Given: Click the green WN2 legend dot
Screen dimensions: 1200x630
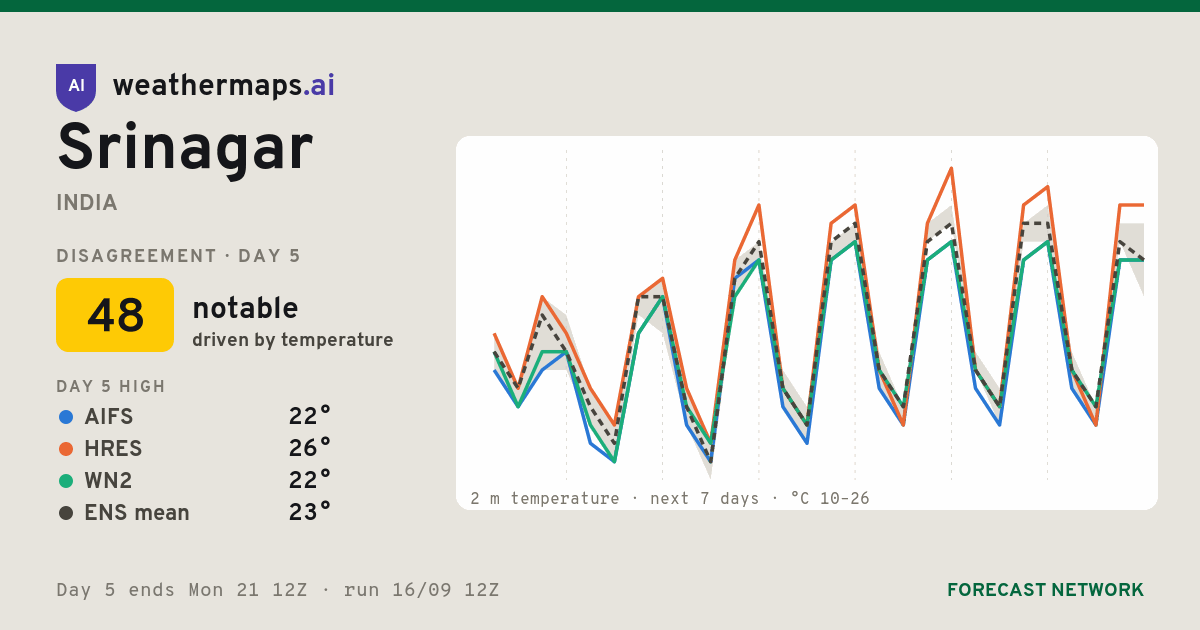Looking at the screenshot, I should pyautogui.click(x=66, y=481).
